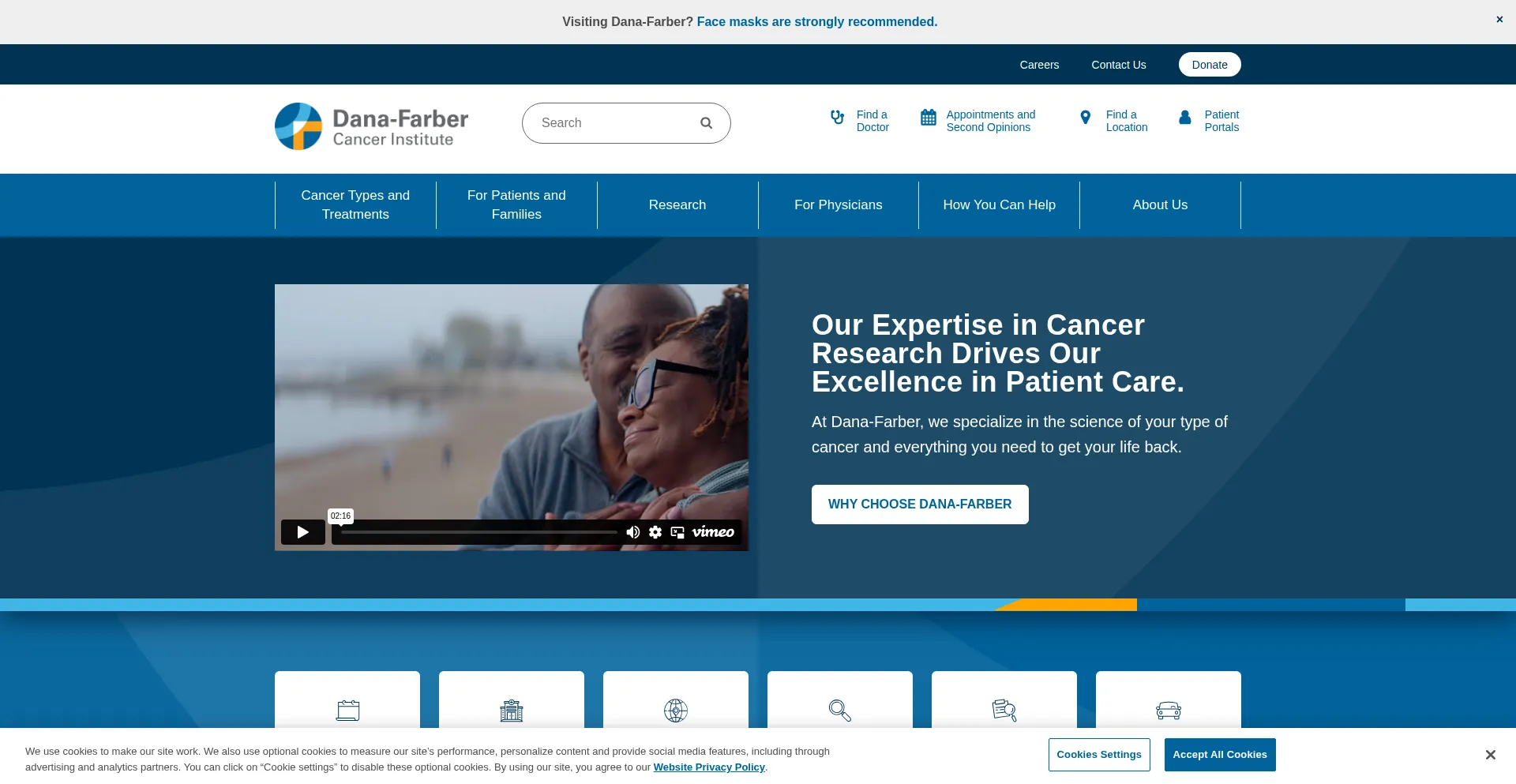Toggle picture-in-picture on the video player

[x=677, y=532]
